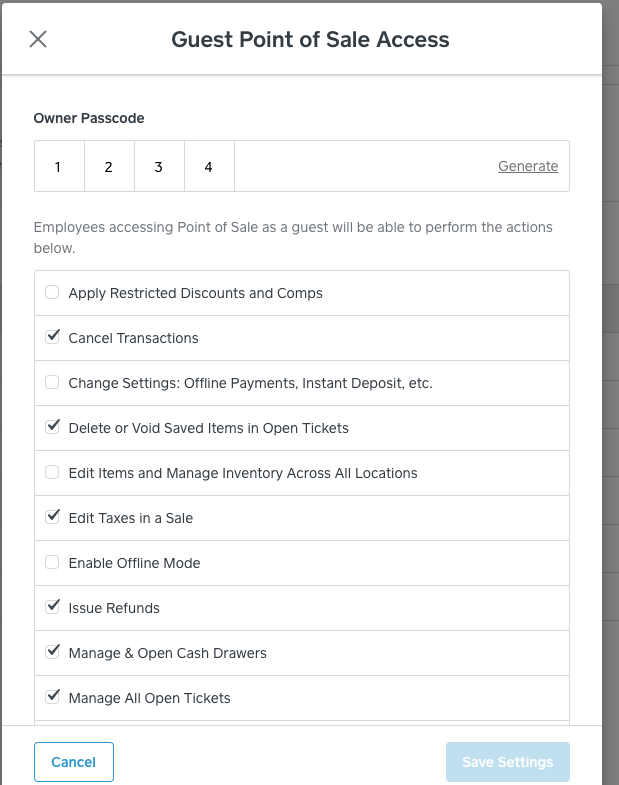Select the third passcode digit box
Image resolution: width=619 pixels, height=785 pixels.
[159, 166]
